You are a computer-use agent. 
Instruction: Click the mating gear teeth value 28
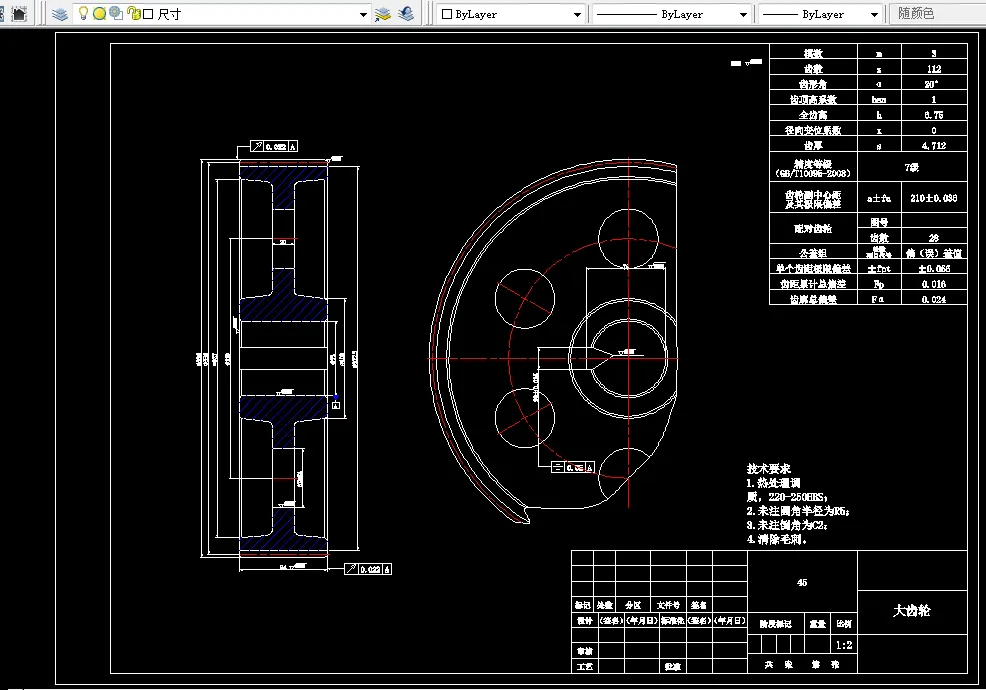point(934,238)
